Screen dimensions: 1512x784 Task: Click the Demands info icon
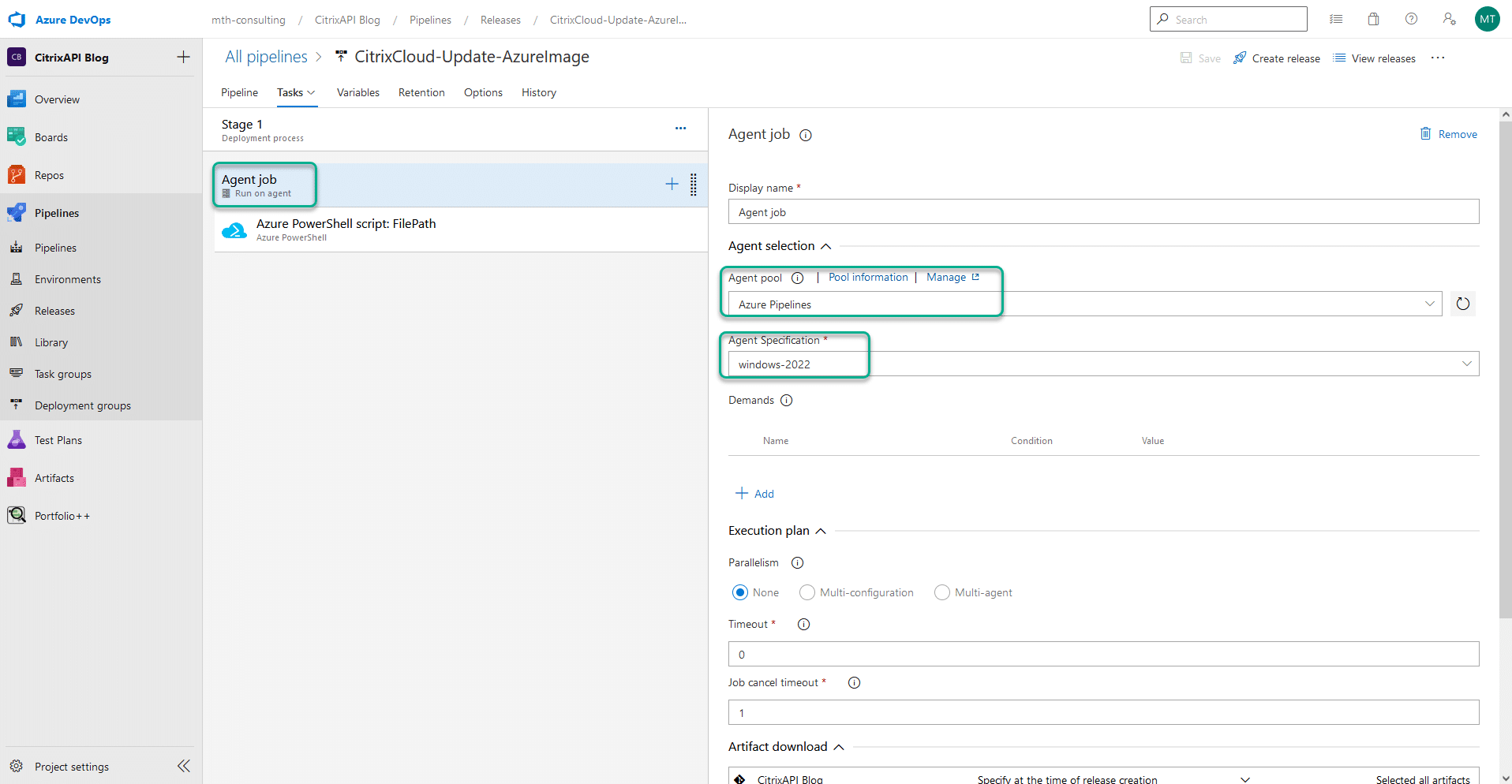(x=787, y=400)
